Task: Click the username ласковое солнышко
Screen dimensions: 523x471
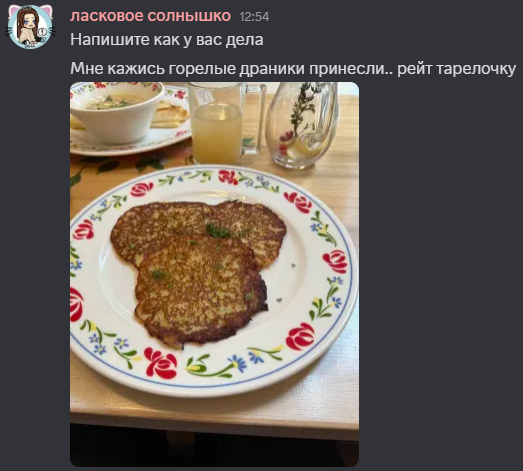Action: [x=150, y=16]
